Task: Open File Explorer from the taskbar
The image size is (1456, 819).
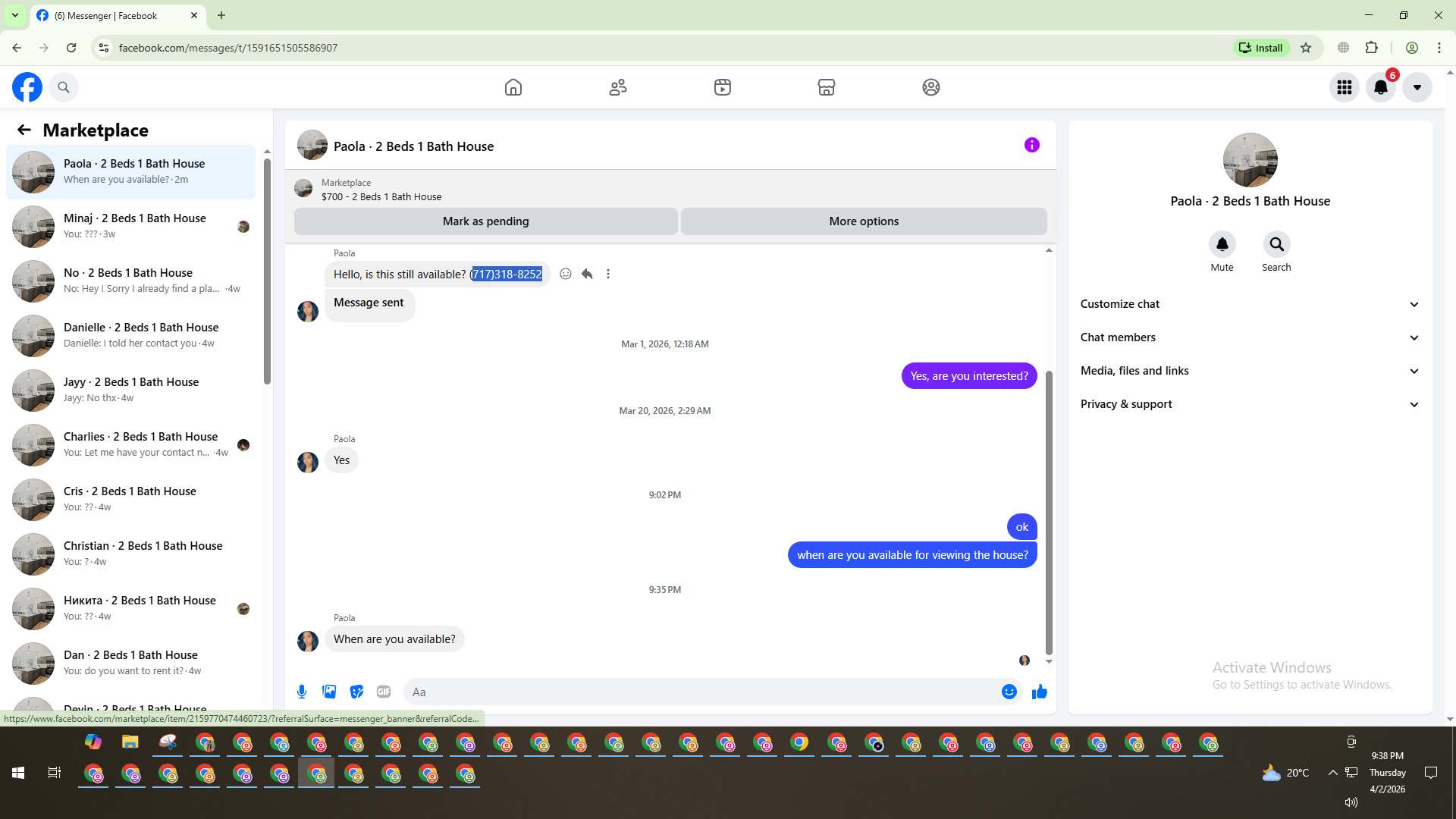Action: click(130, 742)
